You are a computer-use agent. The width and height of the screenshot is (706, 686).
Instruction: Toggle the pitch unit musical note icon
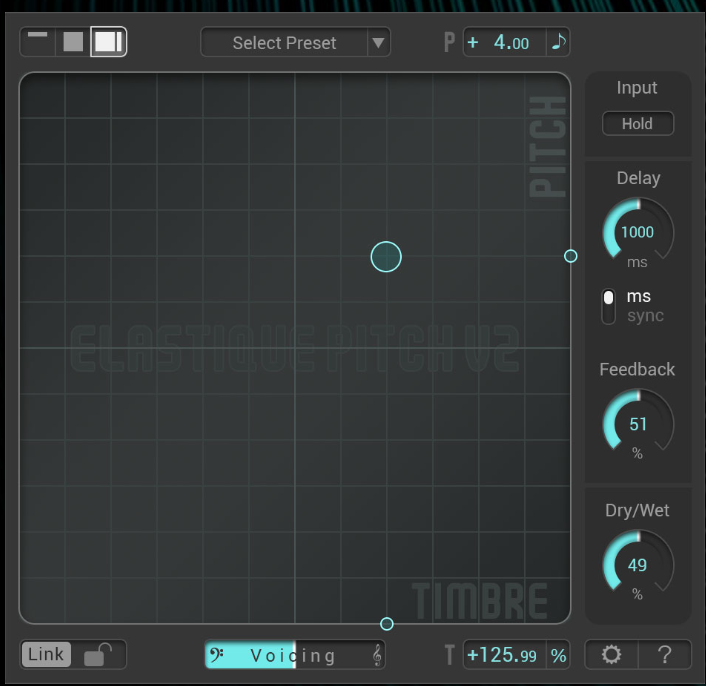[x=558, y=42]
